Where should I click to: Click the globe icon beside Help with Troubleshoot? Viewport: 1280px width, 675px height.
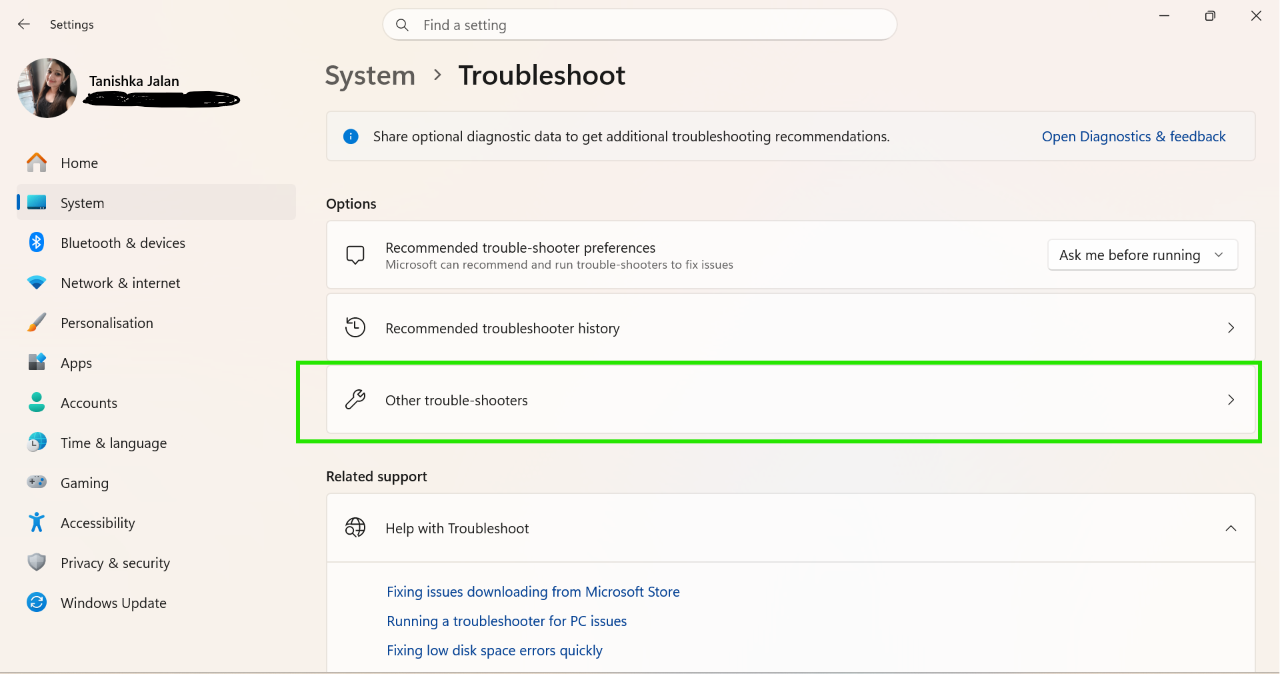pos(355,527)
